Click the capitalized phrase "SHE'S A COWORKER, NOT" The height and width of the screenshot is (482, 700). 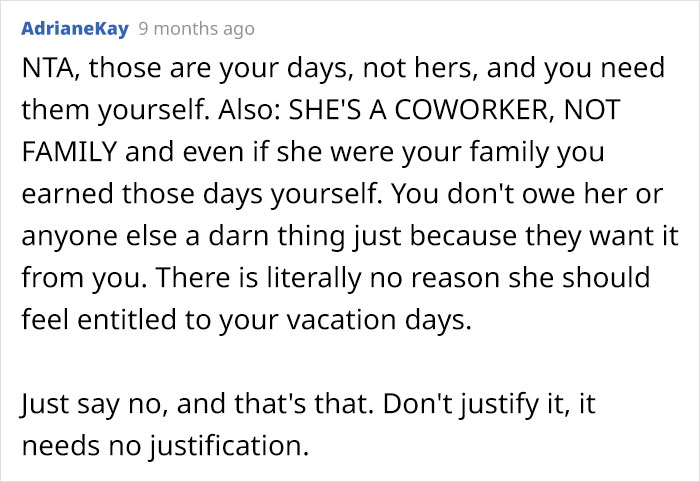click(x=454, y=110)
